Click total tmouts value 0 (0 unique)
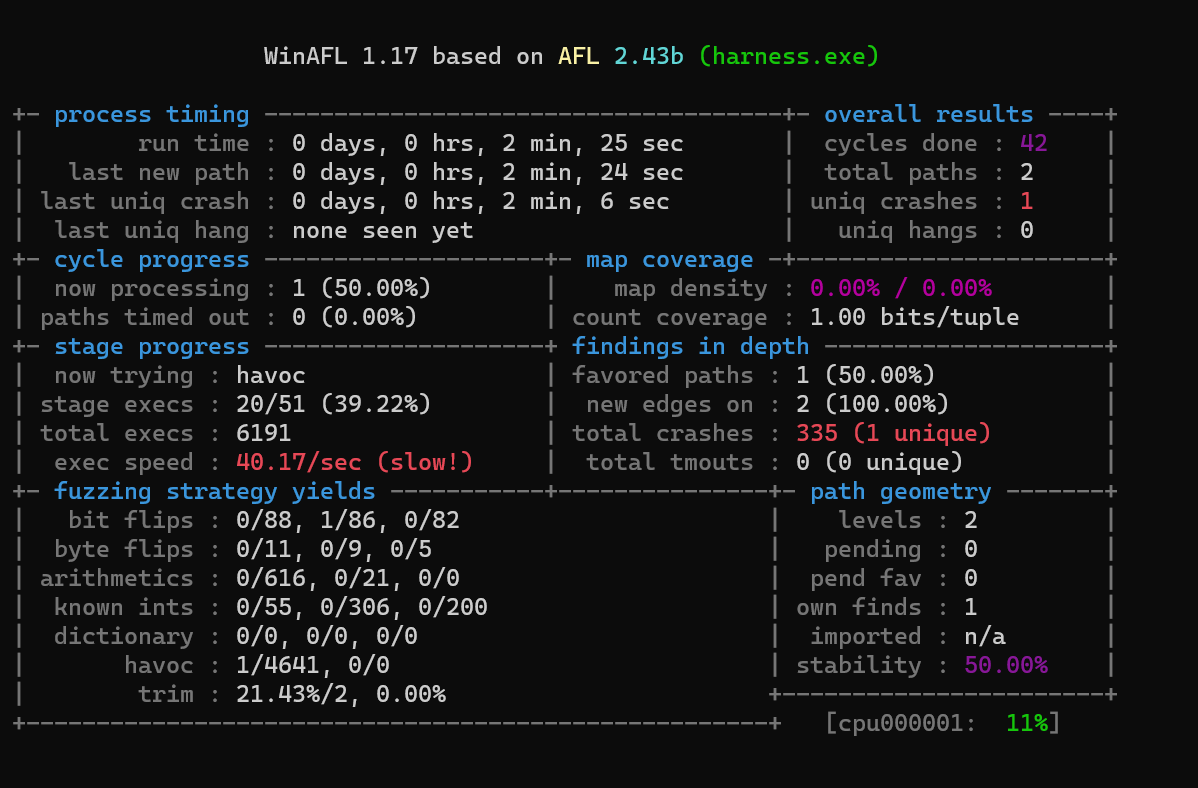 point(879,462)
